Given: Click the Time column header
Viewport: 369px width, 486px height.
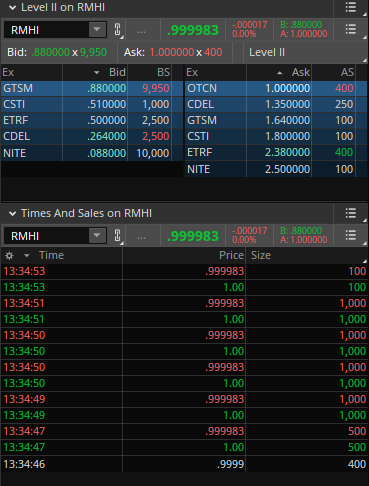Looking at the screenshot, I should tap(51, 255).
